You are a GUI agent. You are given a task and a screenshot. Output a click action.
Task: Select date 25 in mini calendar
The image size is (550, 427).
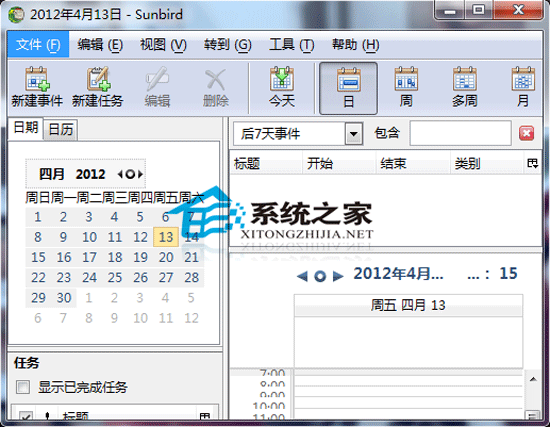115,278
